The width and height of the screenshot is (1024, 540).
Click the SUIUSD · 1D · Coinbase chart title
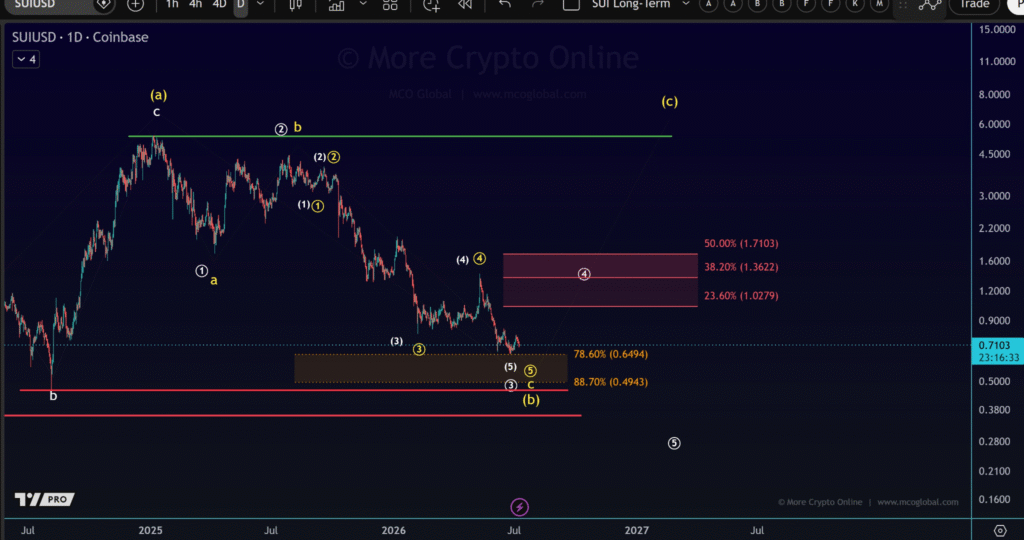pyautogui.click(x=80, y=37)
